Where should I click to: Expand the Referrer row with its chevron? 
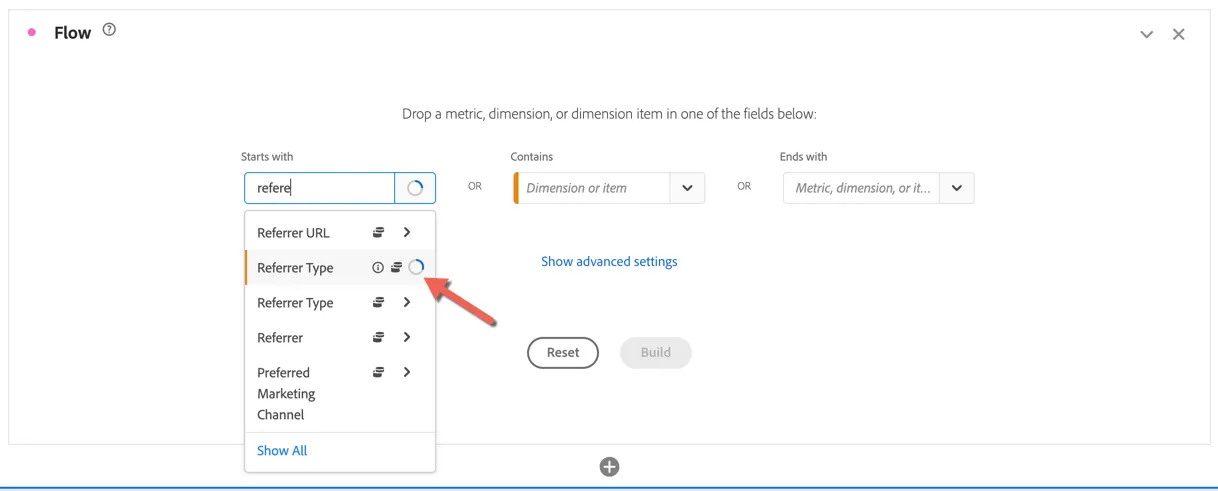point(407,337)
